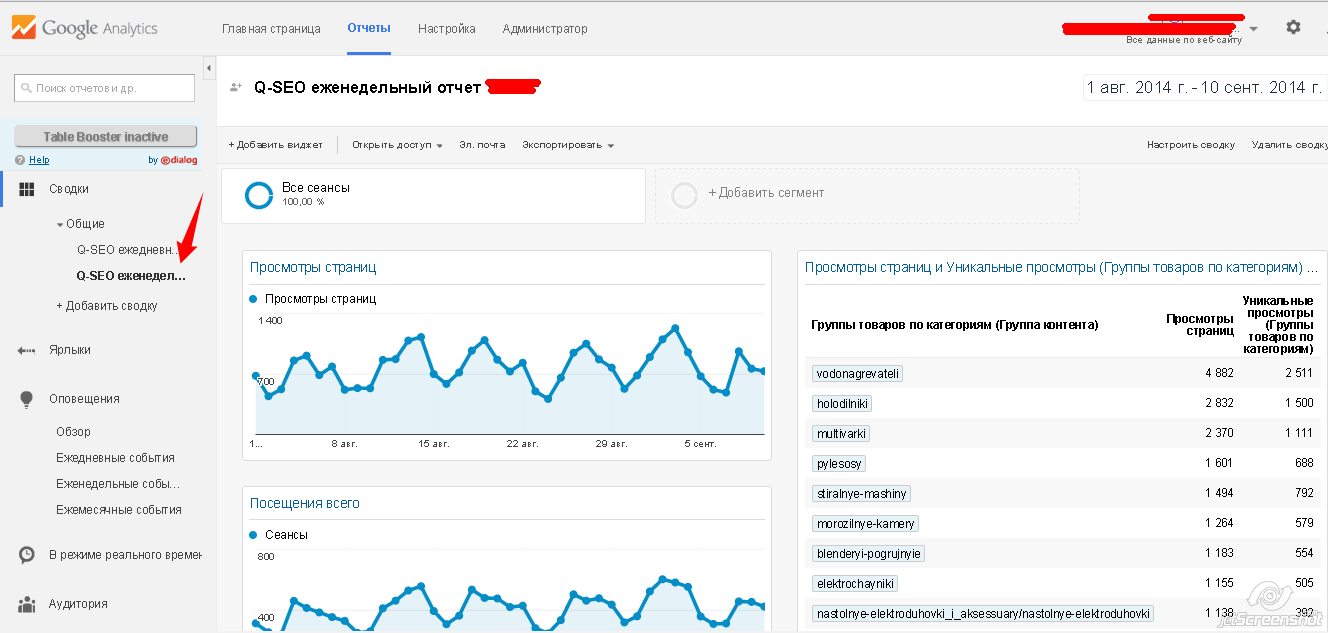The width and height of the screenshot is (1328, 633).
Task: Toggle the Table Booster inactive button
Action: click(105, 137)
